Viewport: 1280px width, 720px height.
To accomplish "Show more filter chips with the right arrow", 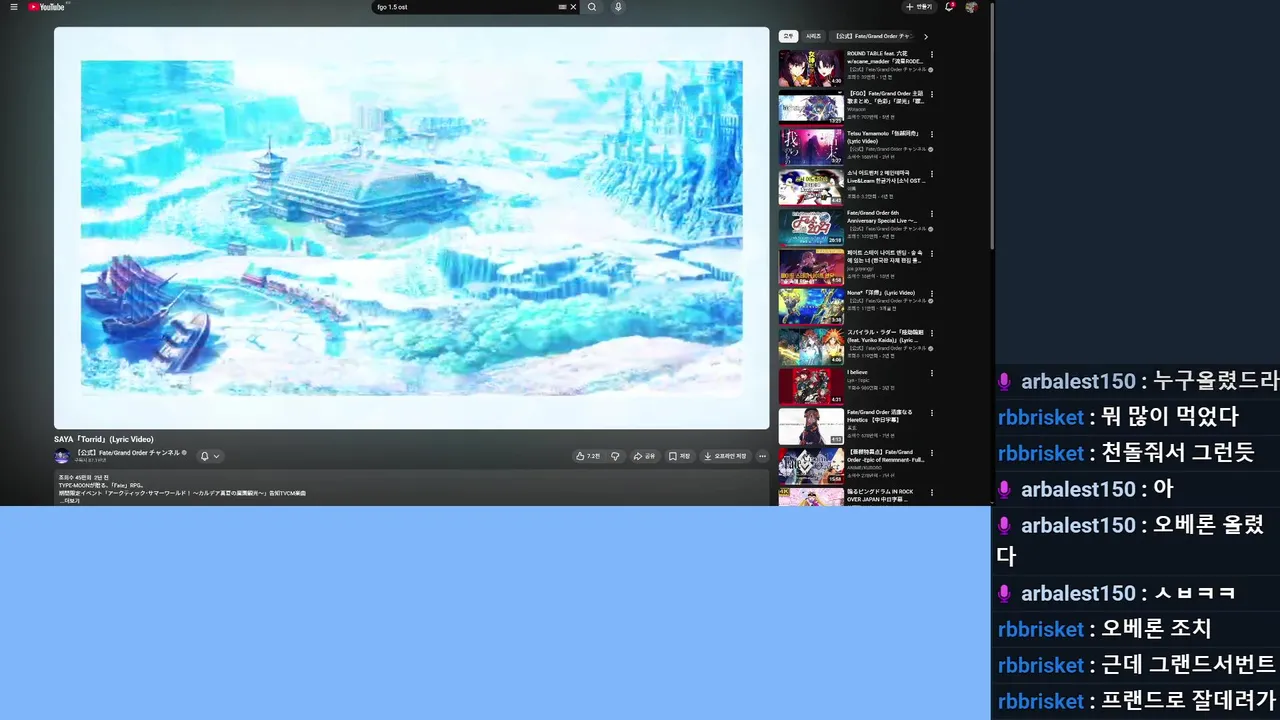I will [926, 36].
